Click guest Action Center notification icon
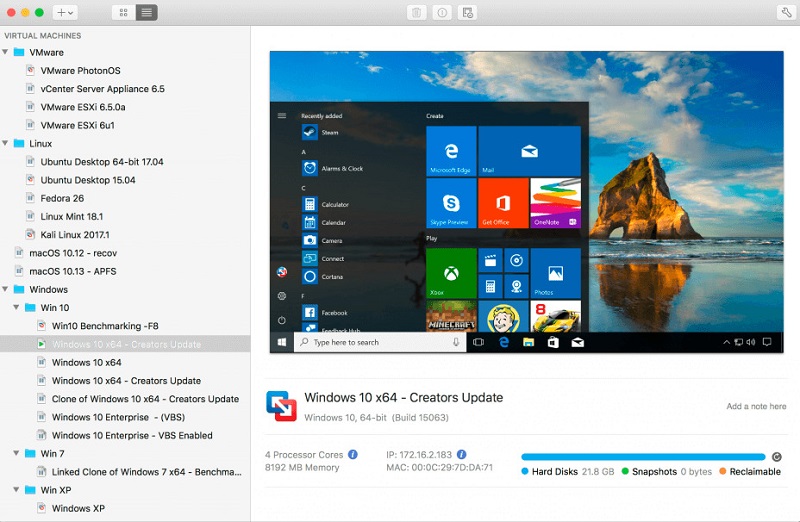Image resolution: width=800 pixels, height=522 pixels. (x=767, y=342)
